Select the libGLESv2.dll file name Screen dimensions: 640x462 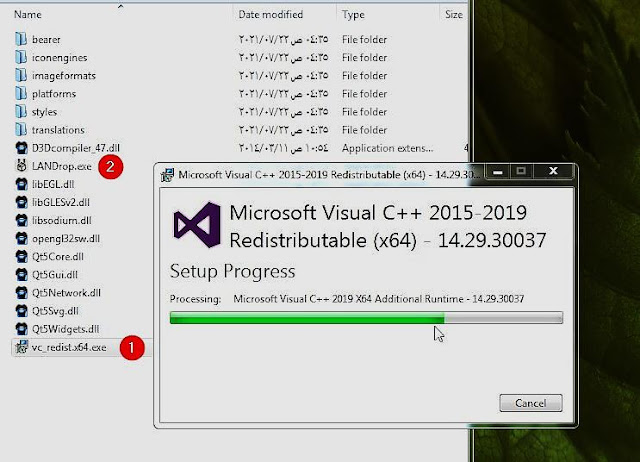(61, 202)
